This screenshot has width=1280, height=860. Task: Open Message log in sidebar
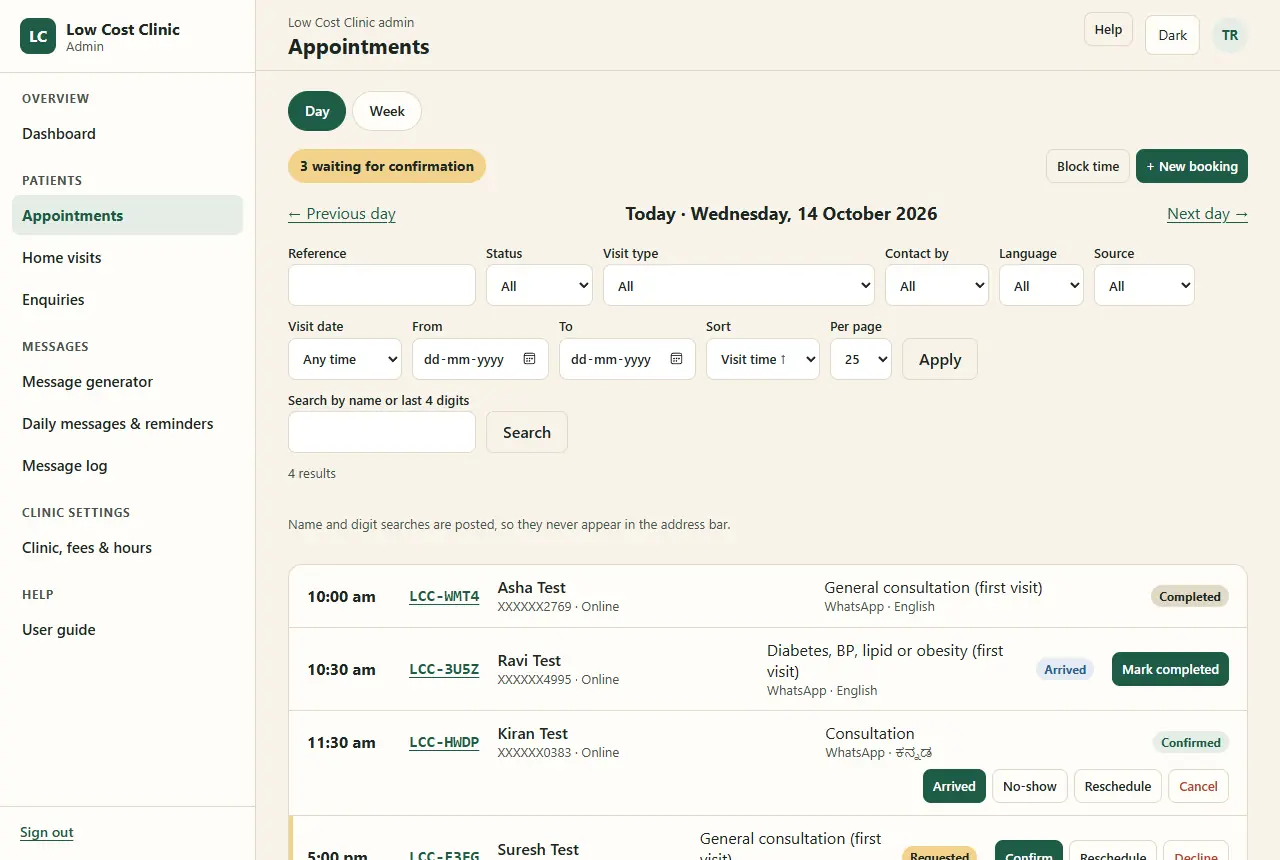127,466
